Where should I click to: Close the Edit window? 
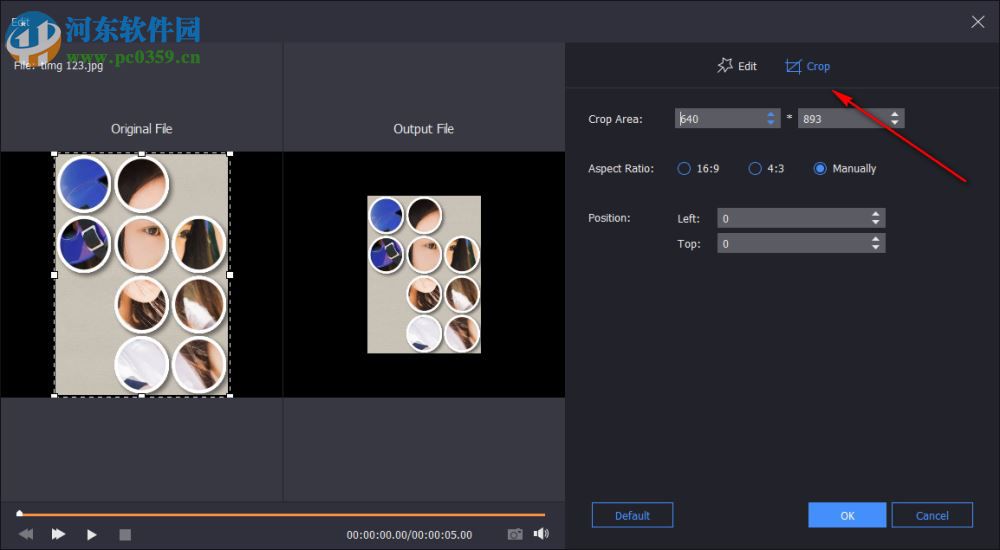click(977, 22)
